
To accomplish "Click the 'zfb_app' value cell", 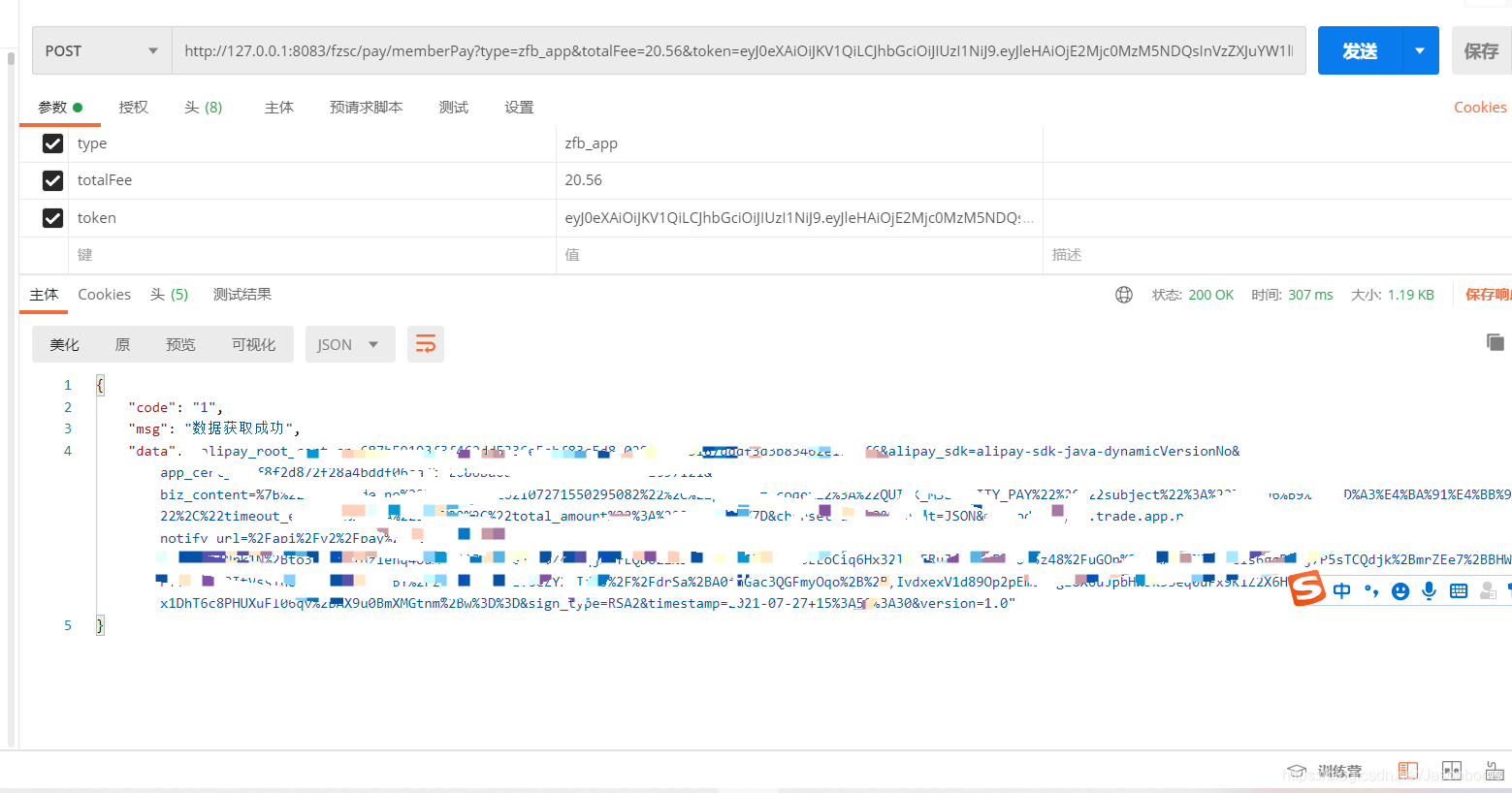I will point(799,143).
